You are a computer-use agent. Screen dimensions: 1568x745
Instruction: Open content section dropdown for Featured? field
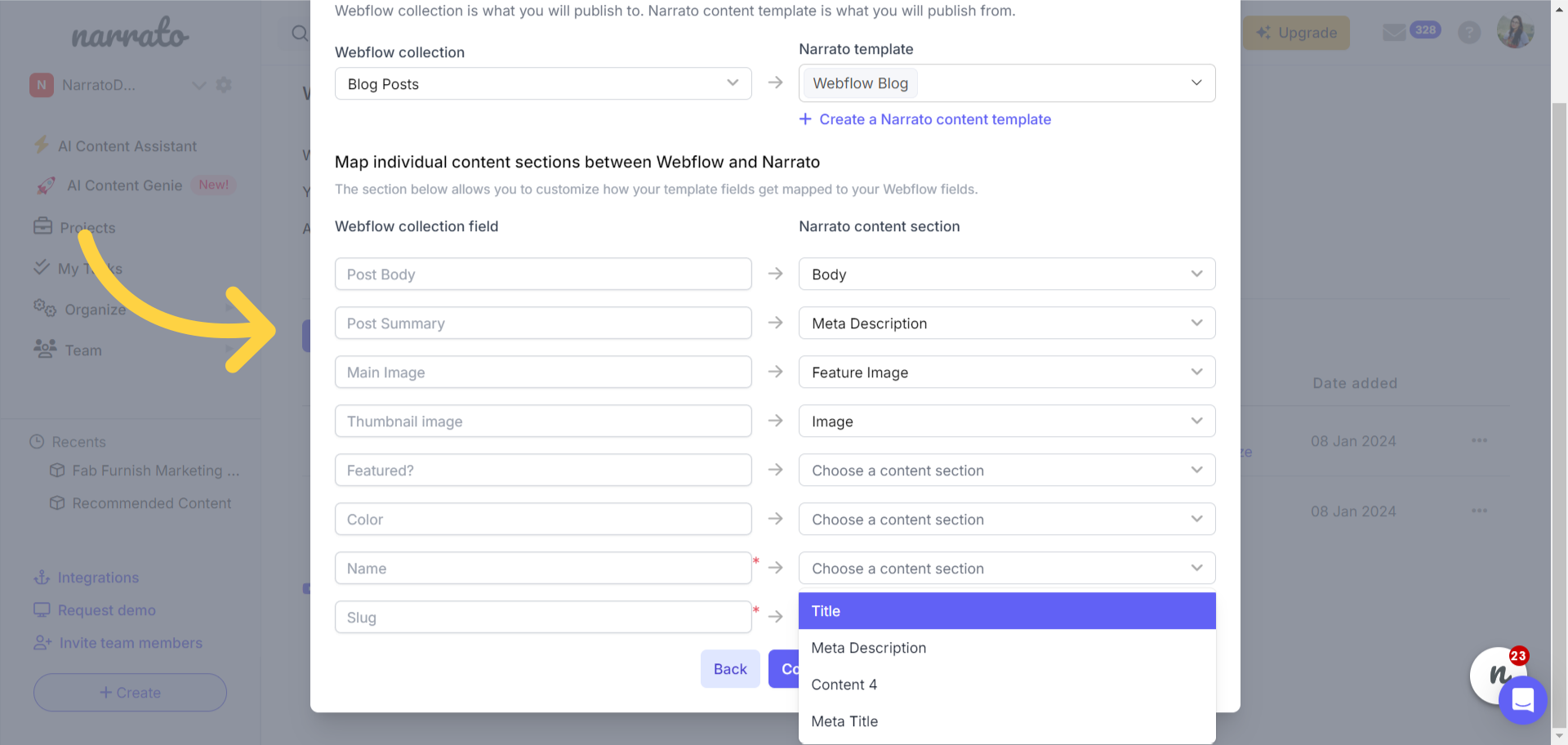(1007, 471)
